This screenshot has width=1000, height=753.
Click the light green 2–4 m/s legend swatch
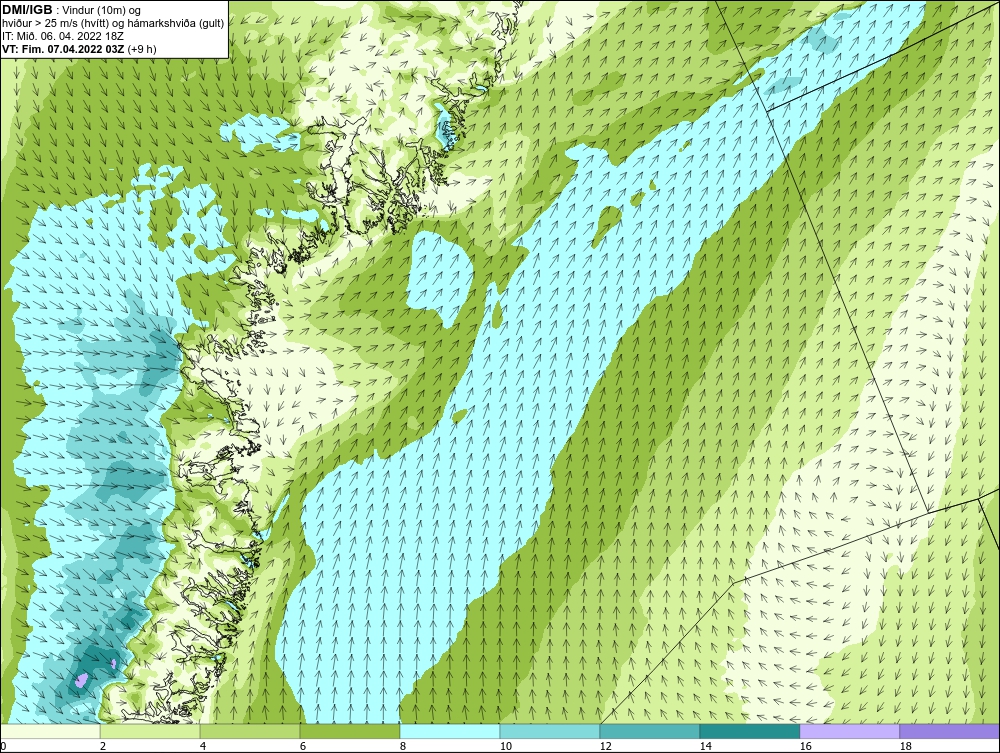(x=150, y=731)
